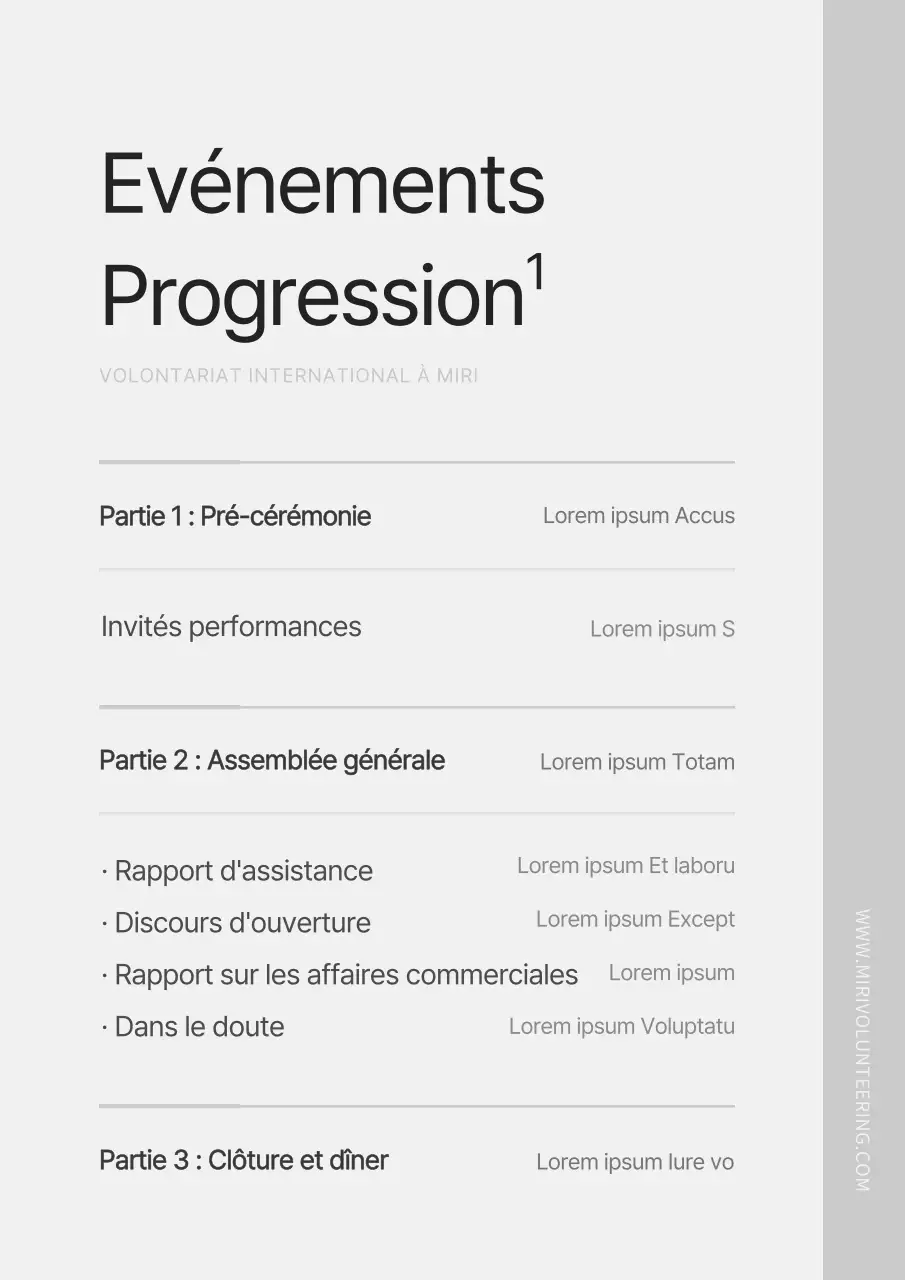Click the "Partie 3 : Clôture et dîner" heading
Viewport: 905px width, 1280px height.
tap(244, 1161)
